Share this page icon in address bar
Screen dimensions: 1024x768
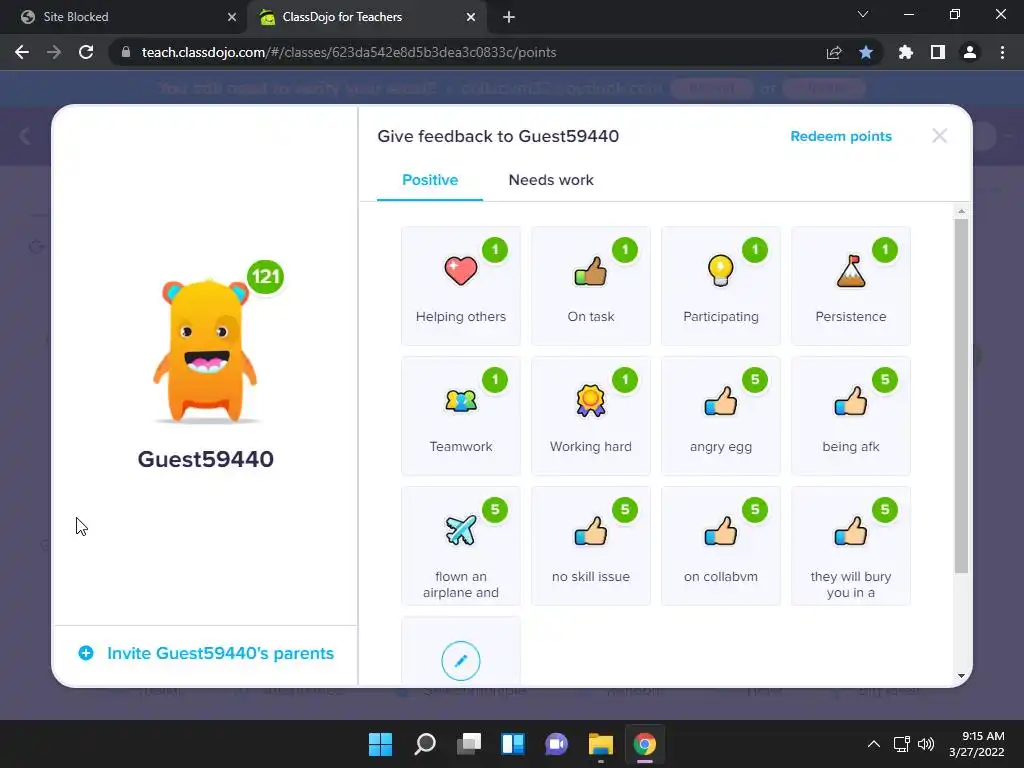coord(833,52)
